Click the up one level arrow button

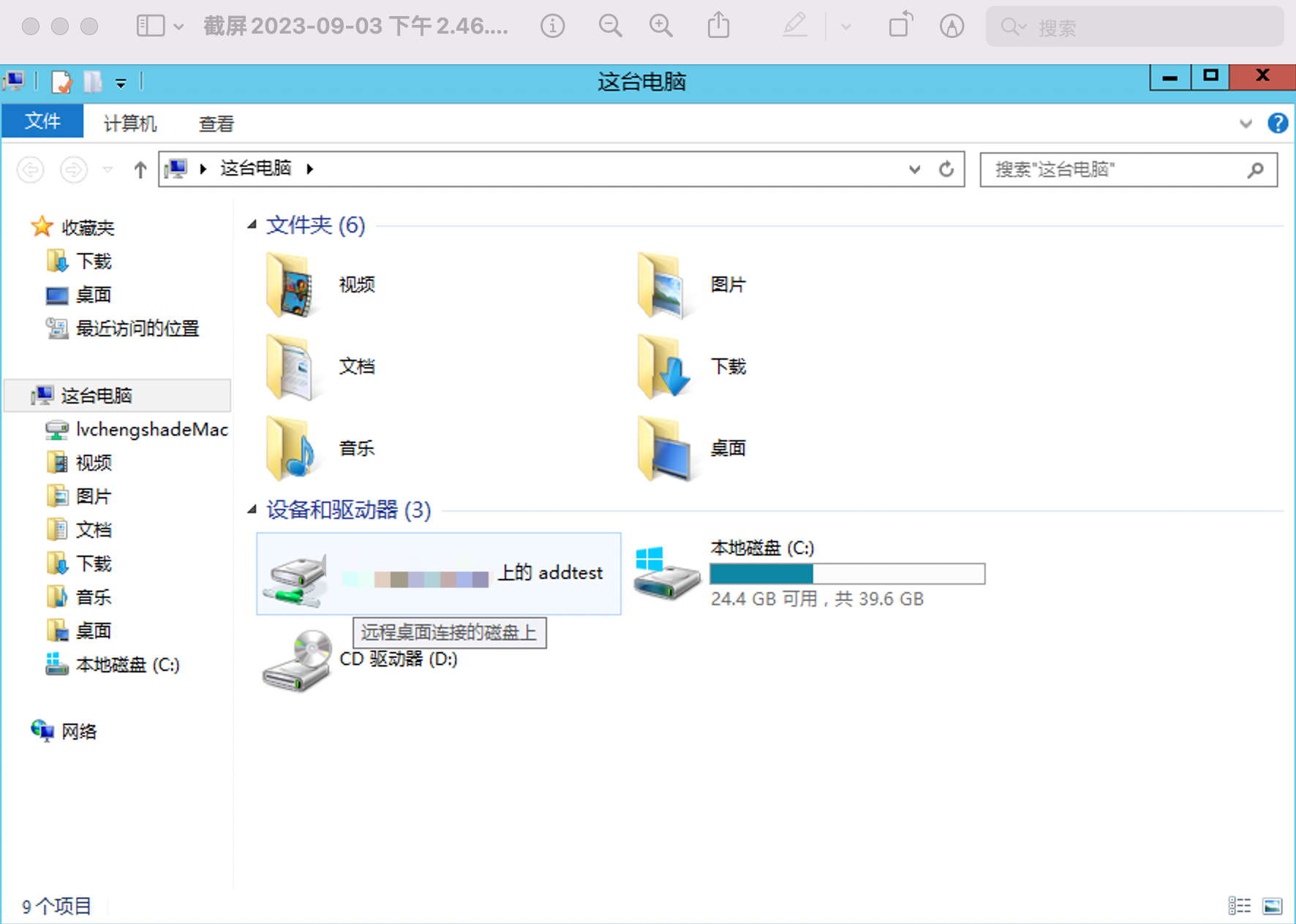[x=140, y=169]
